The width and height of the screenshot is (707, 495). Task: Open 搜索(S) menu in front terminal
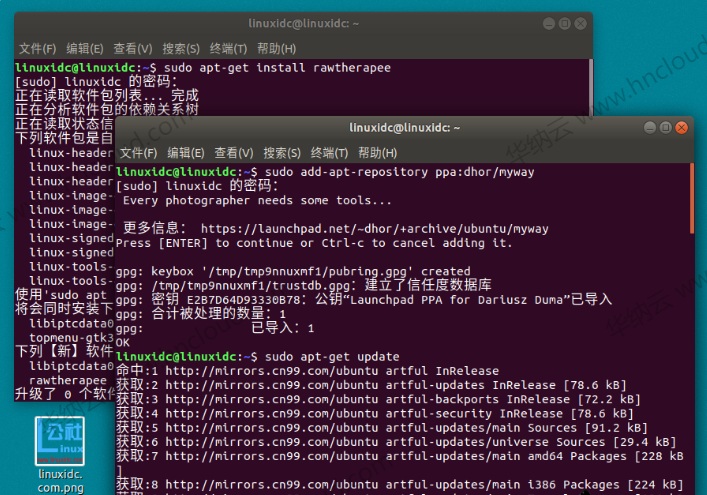point(282,153)
